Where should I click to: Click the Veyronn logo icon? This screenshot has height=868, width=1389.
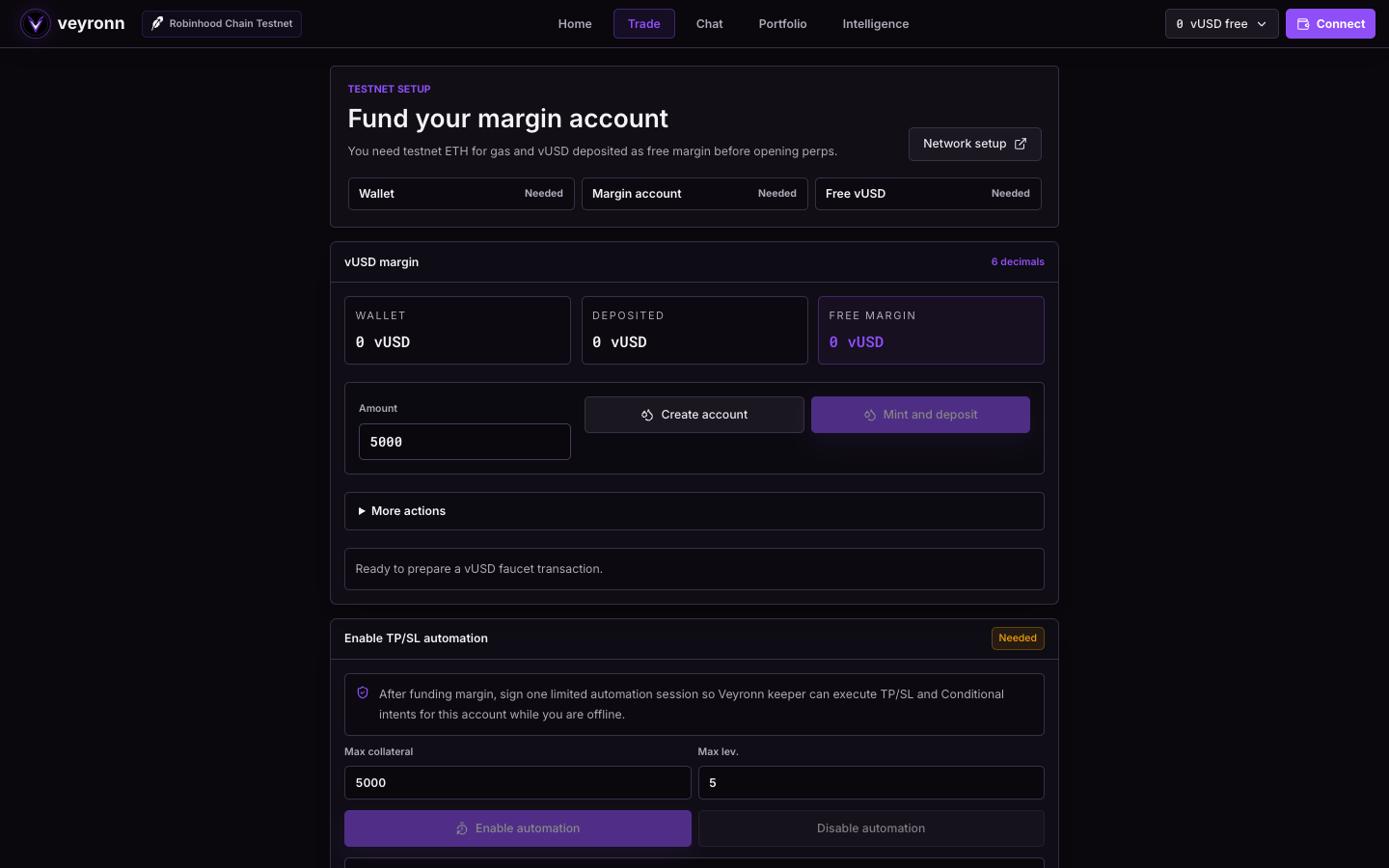[36, 23]
